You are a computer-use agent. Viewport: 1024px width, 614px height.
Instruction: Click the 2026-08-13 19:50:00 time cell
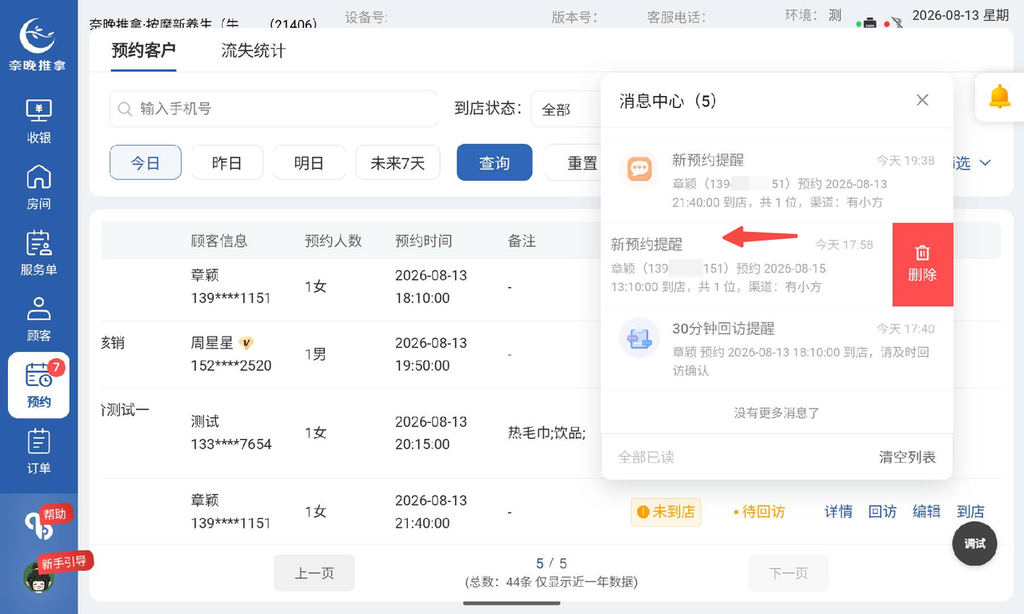(x=431, y=354)
